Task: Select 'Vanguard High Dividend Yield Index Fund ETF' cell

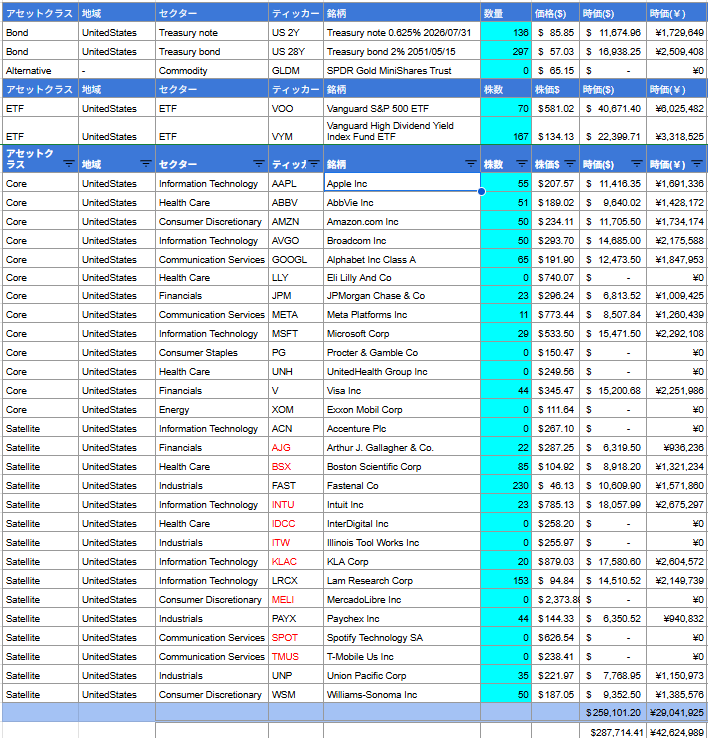Action: coord(402,131)
